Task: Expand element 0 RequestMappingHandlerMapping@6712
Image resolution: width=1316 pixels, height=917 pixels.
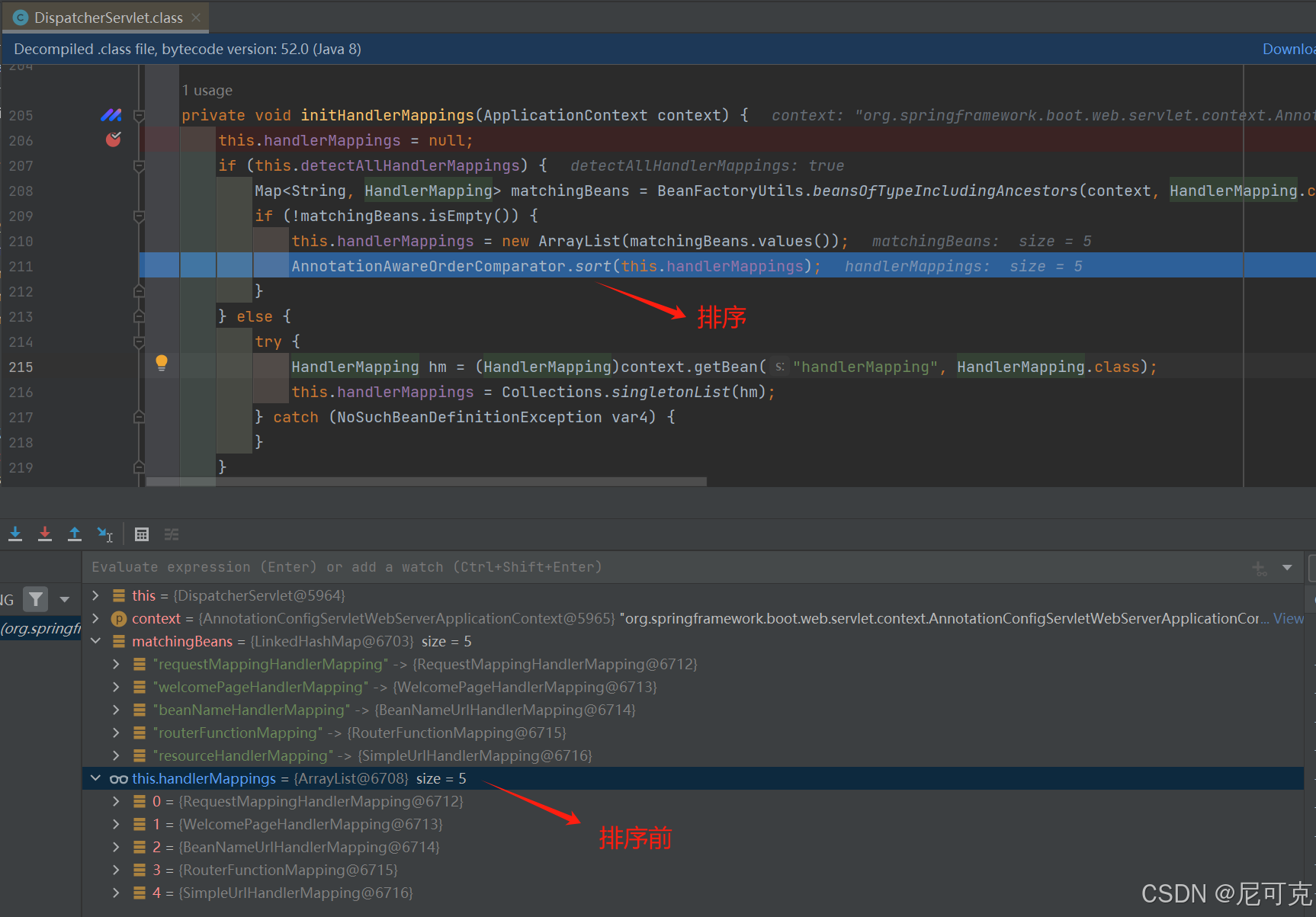Action: (116, 801)
